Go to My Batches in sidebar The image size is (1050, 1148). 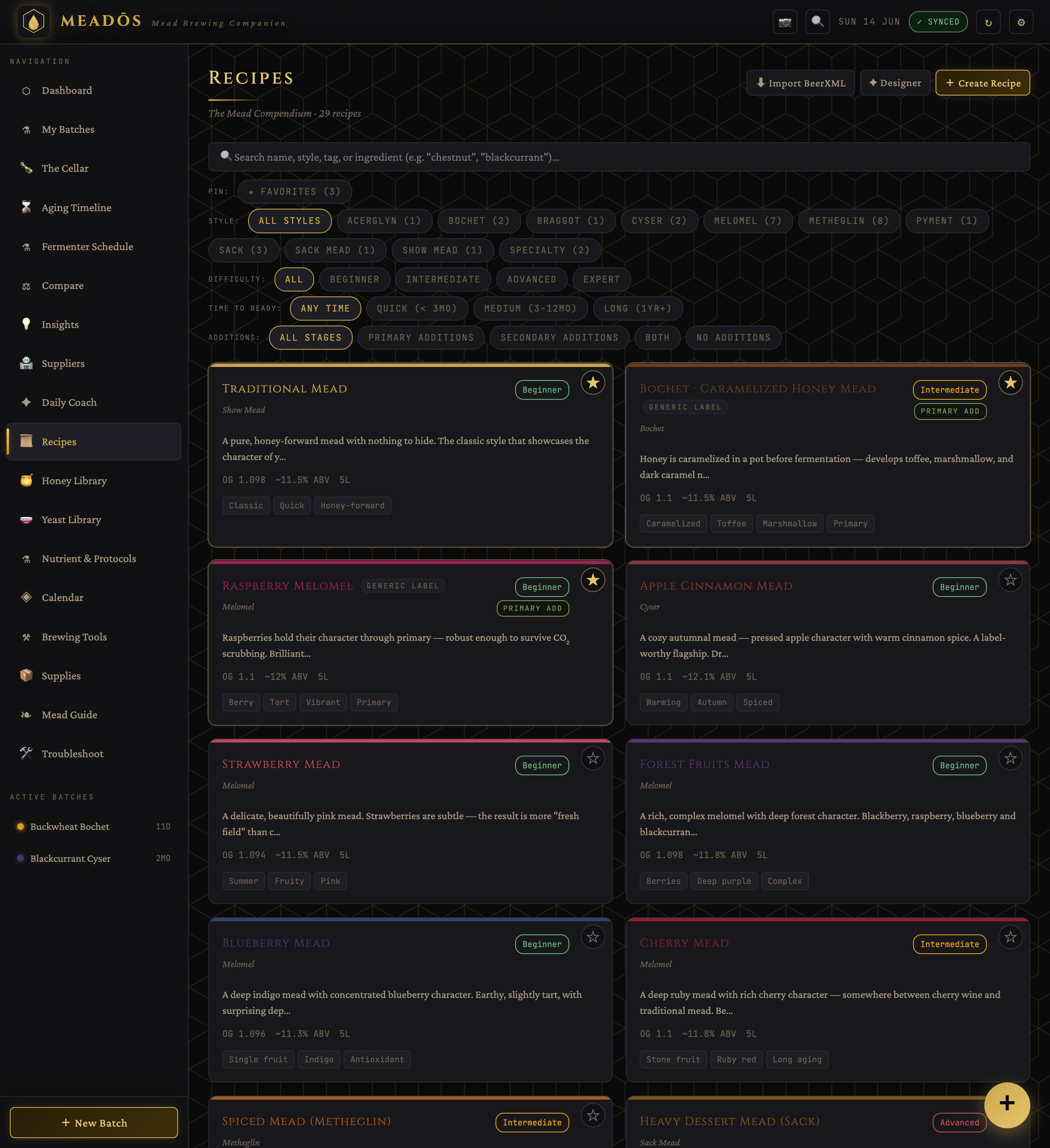[x=94, y=129]
